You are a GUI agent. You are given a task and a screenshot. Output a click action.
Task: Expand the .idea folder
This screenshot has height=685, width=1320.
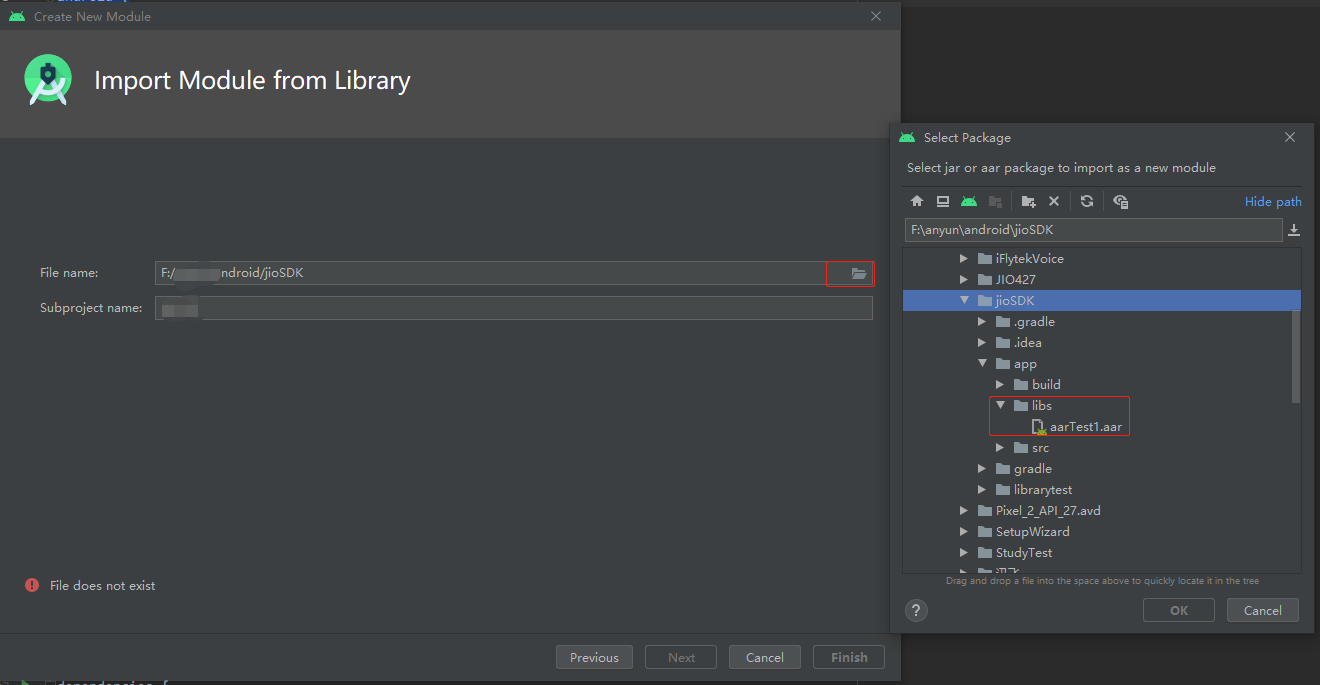(x=982, y=342)
